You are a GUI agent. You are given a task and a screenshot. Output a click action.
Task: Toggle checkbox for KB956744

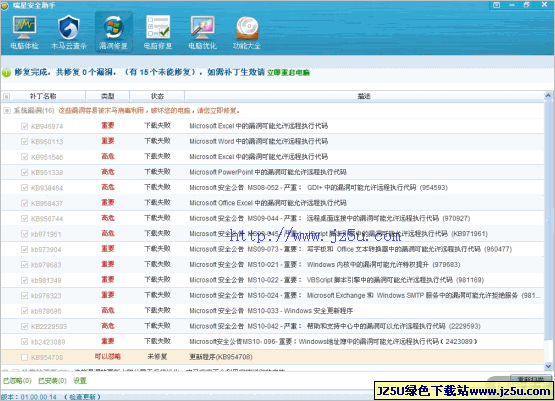click(x=24, y=218)
